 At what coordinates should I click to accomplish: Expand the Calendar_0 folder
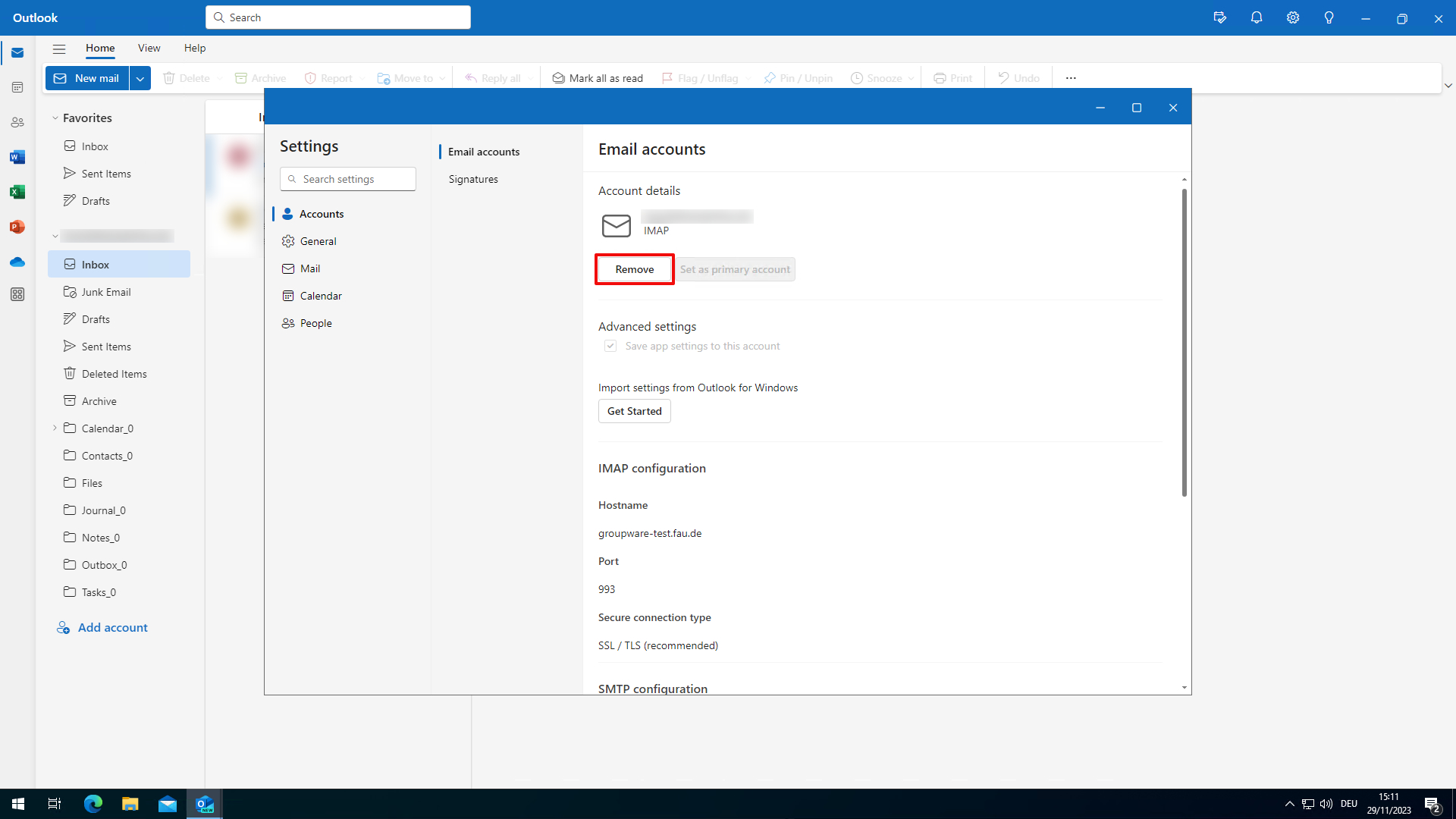(x=55, y=428)
